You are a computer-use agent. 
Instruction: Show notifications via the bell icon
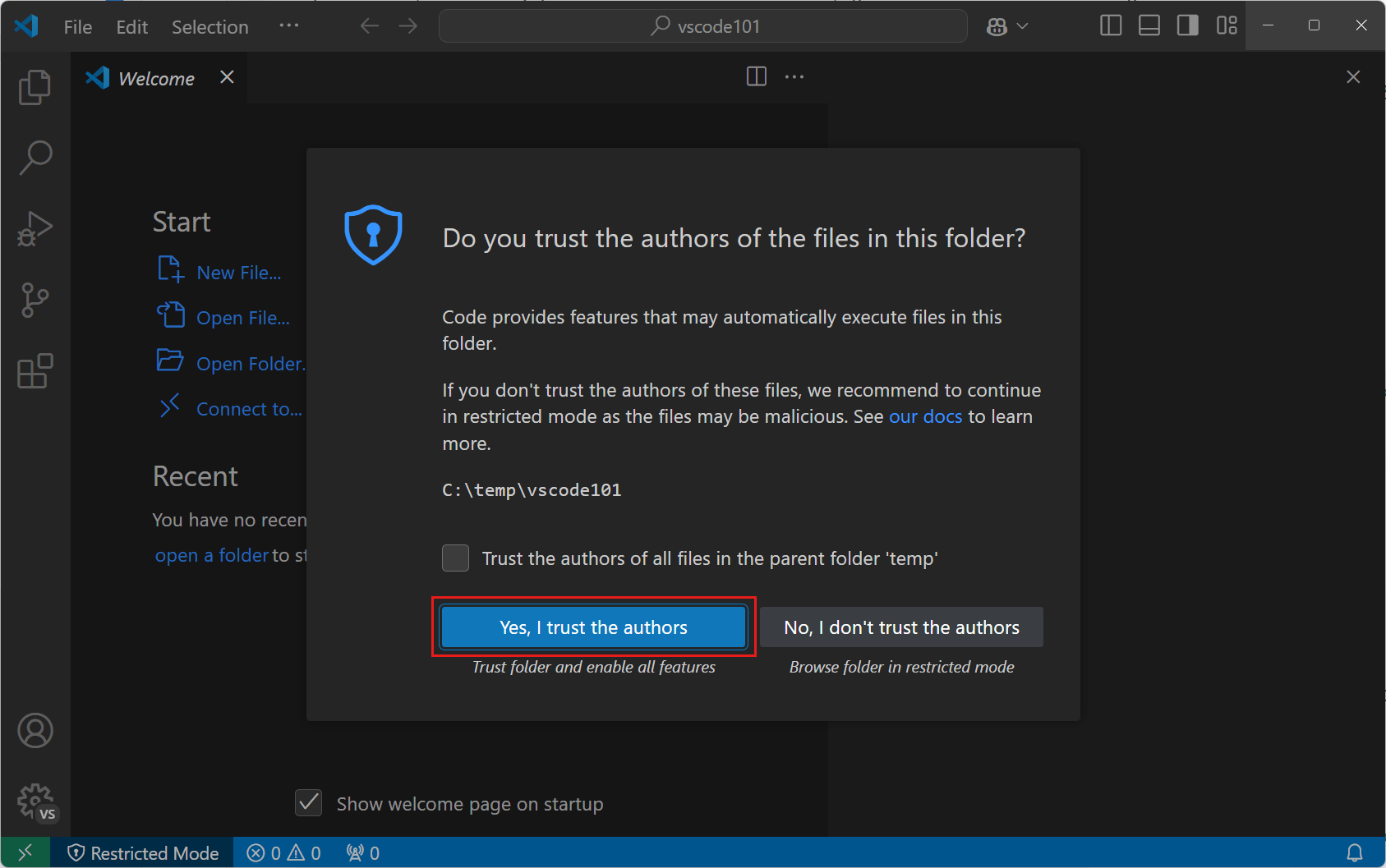pyautogui.click(x=1356, y=852)
